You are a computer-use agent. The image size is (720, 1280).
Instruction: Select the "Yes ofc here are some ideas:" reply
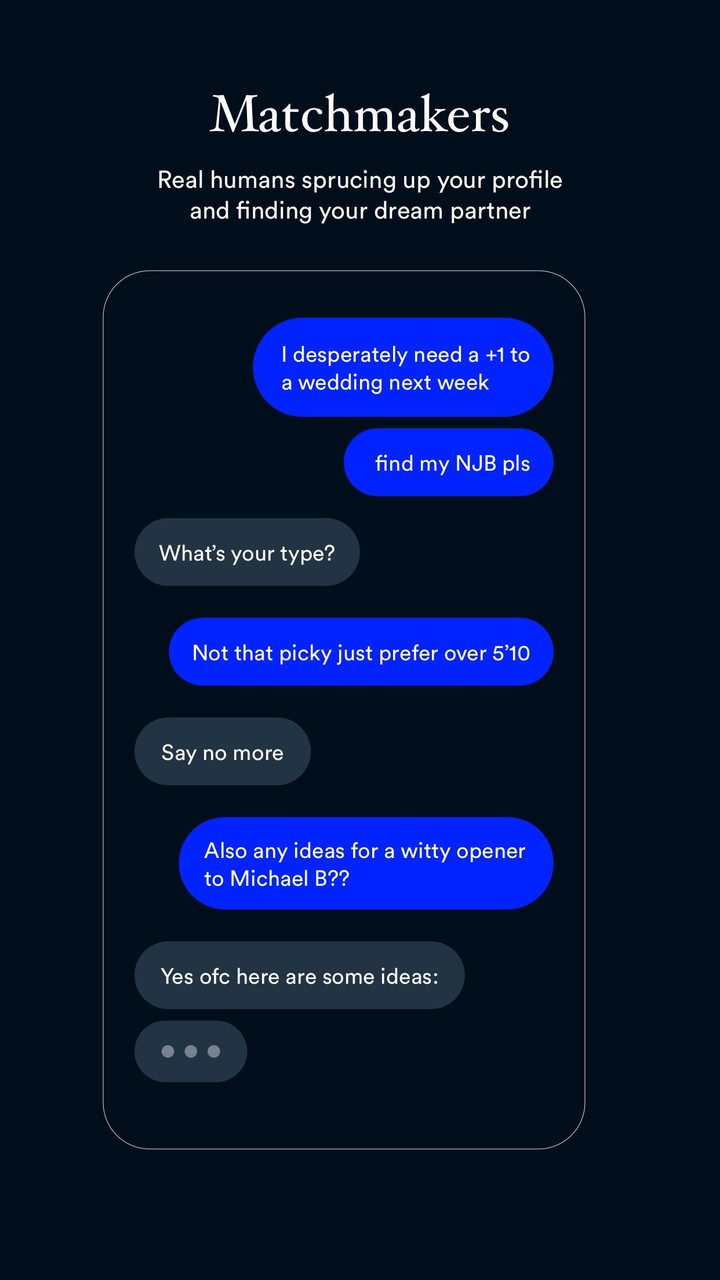point(299,976)
